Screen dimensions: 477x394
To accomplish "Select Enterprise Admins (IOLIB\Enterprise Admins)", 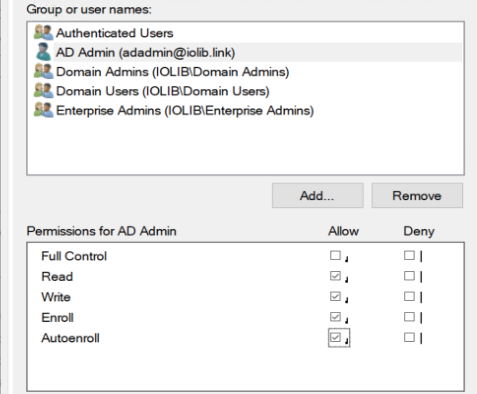I will click(185, 110).
